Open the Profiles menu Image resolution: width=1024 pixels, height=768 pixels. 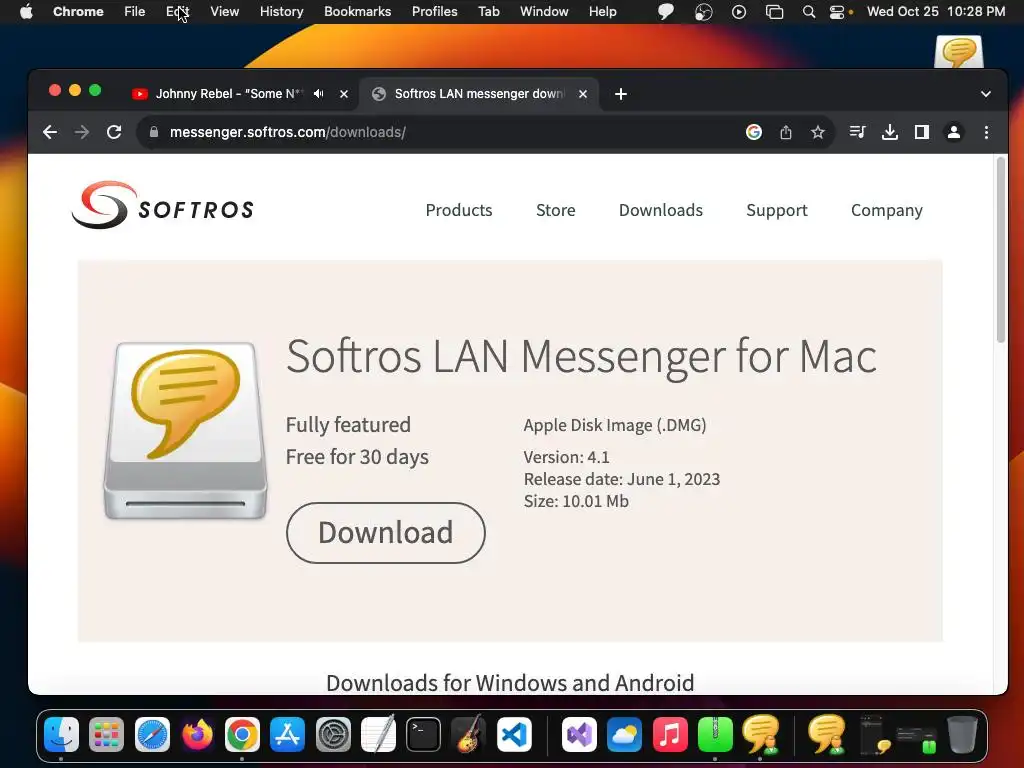click(x=434, y=12)
